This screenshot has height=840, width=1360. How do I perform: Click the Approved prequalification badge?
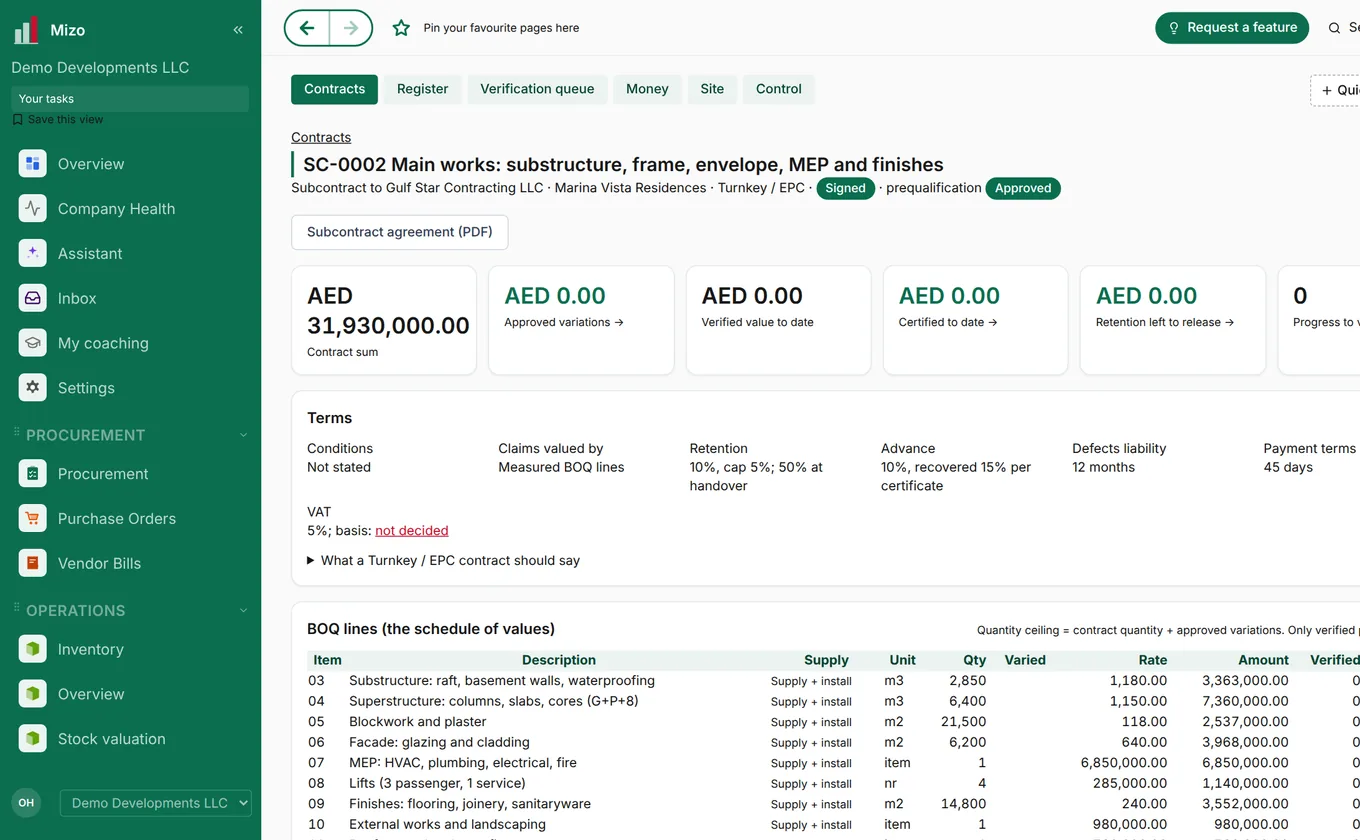click(x=1023, y=188)
